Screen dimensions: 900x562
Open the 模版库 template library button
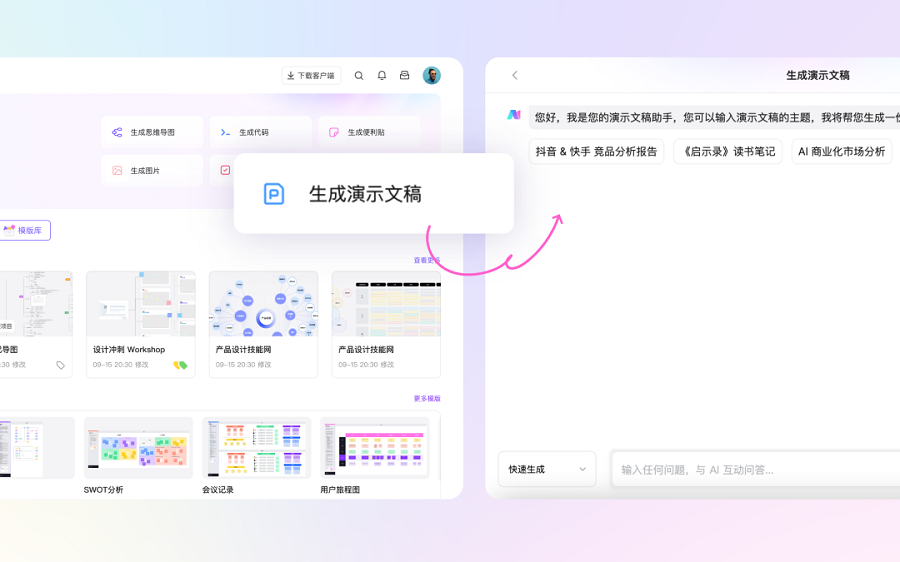coord(23,230)
